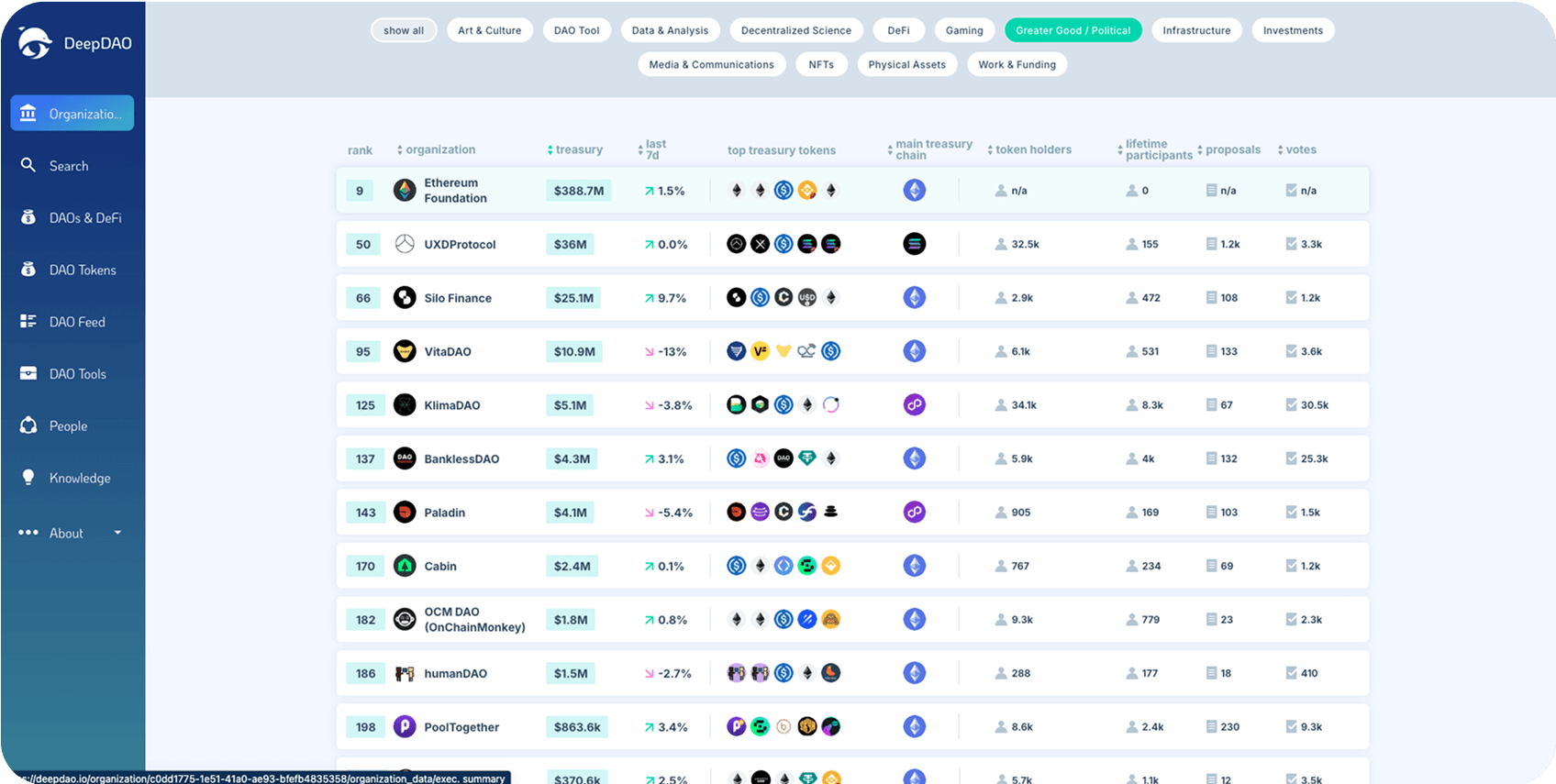
Task: Click the People sidebar icon
Action: pos(28,425)
